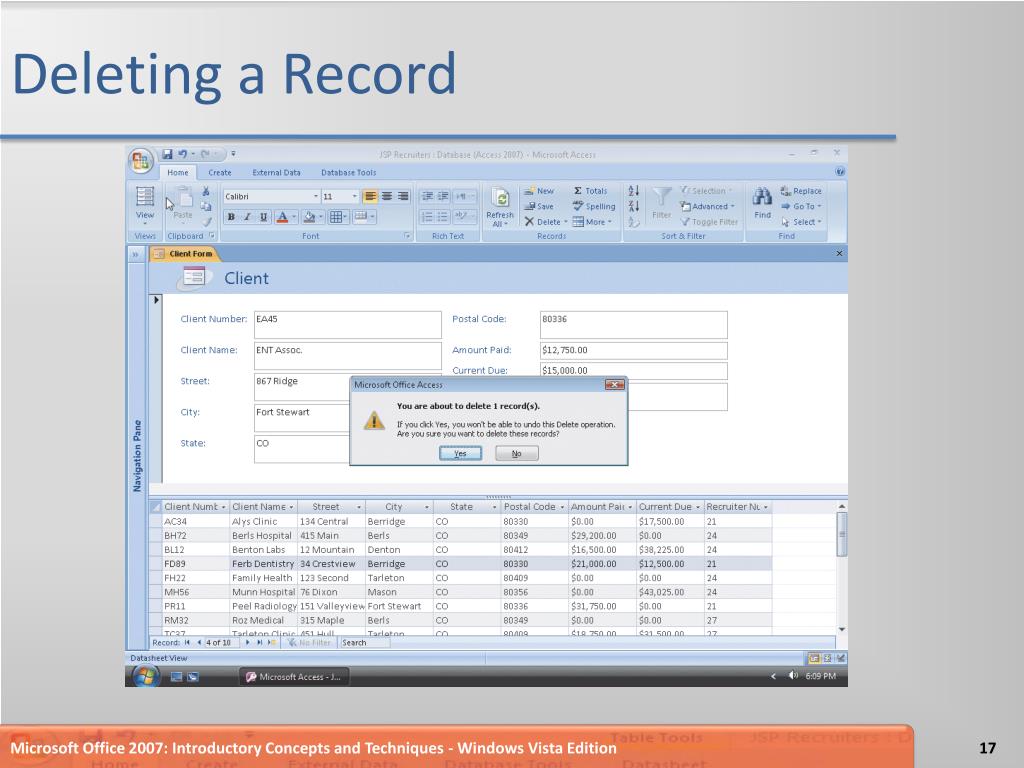Click Save record in Records group
Viewport: 1024px width, 768px height.
click(539, 206)
